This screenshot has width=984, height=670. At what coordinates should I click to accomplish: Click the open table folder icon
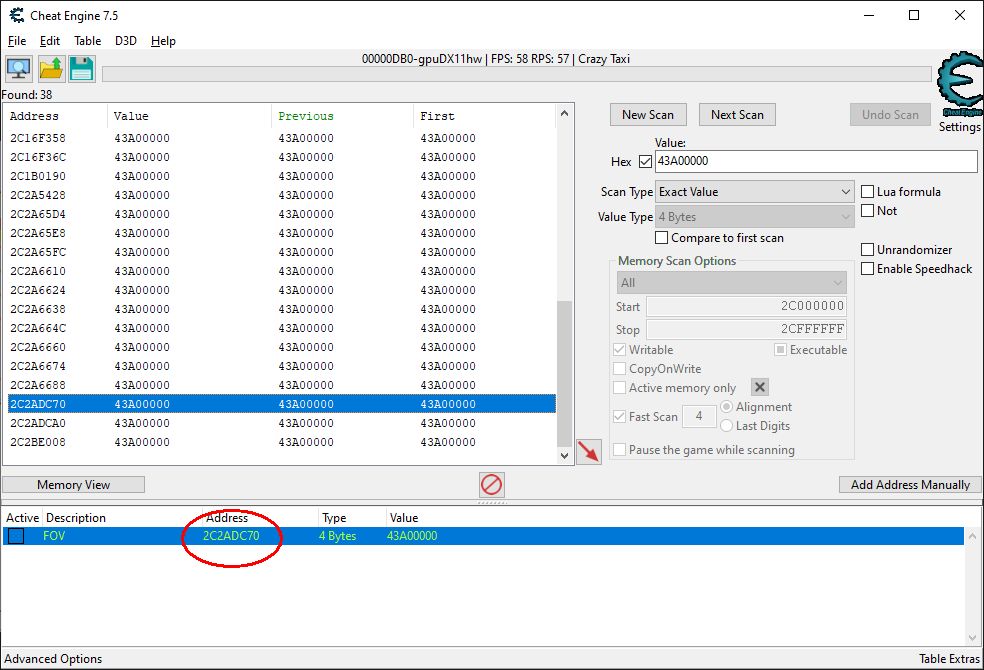[51, 68]
